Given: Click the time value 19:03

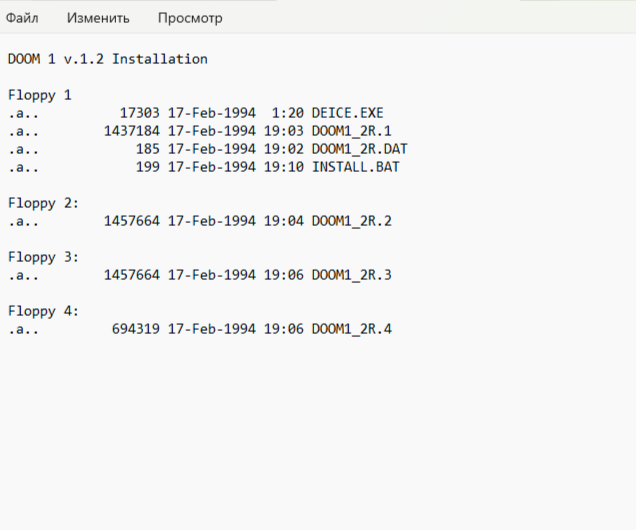Looking at the screenshot, I should click(284, 131).
